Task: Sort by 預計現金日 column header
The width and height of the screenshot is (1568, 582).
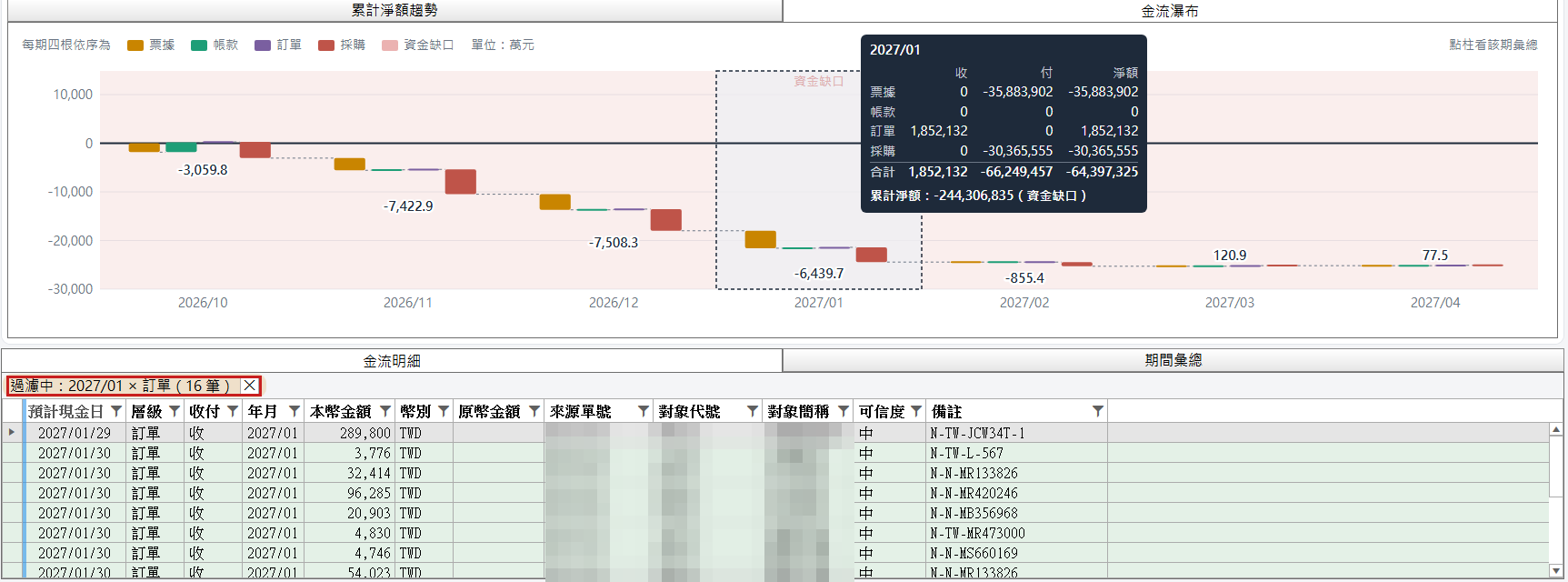Action: pyautogui.click(x=65, y=412)
